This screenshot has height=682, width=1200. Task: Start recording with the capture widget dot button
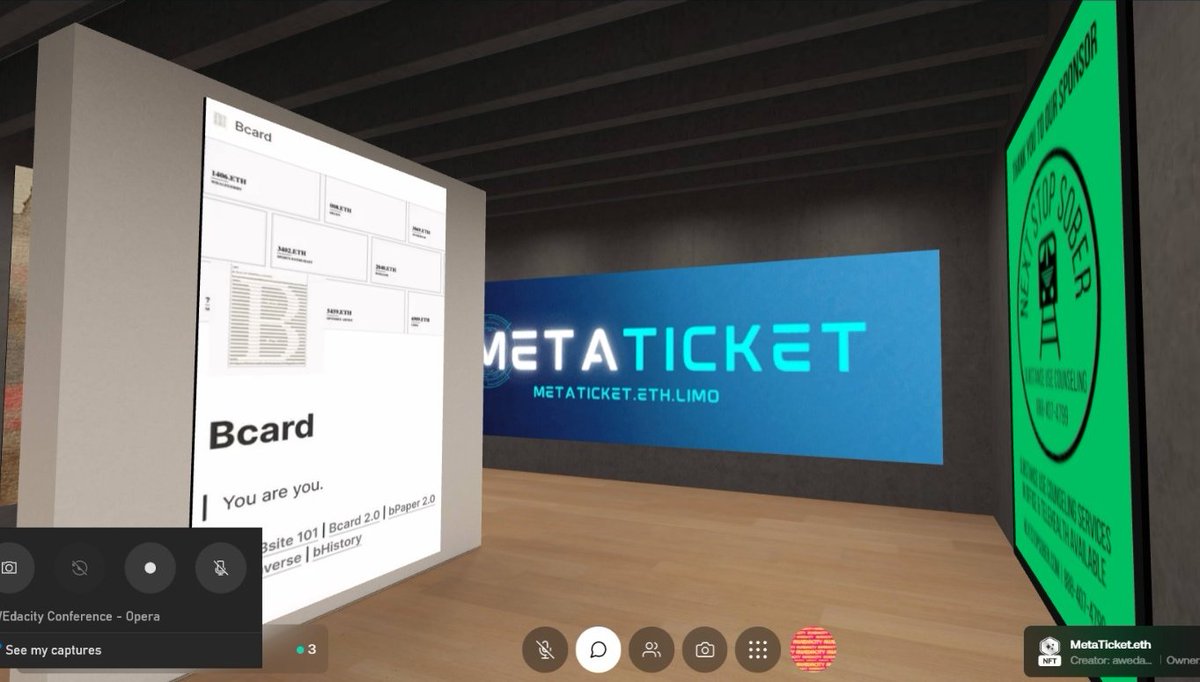click(x=150, y=567)
